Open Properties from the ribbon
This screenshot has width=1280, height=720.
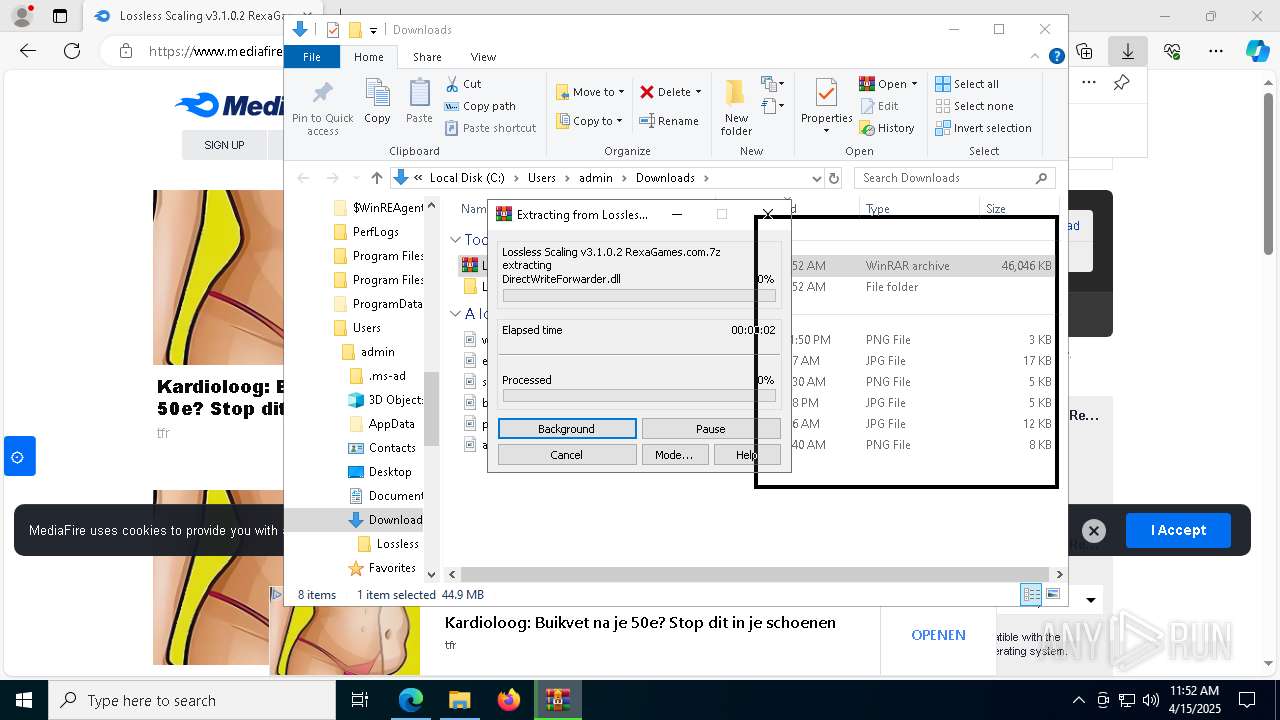(x=826, y=105)
